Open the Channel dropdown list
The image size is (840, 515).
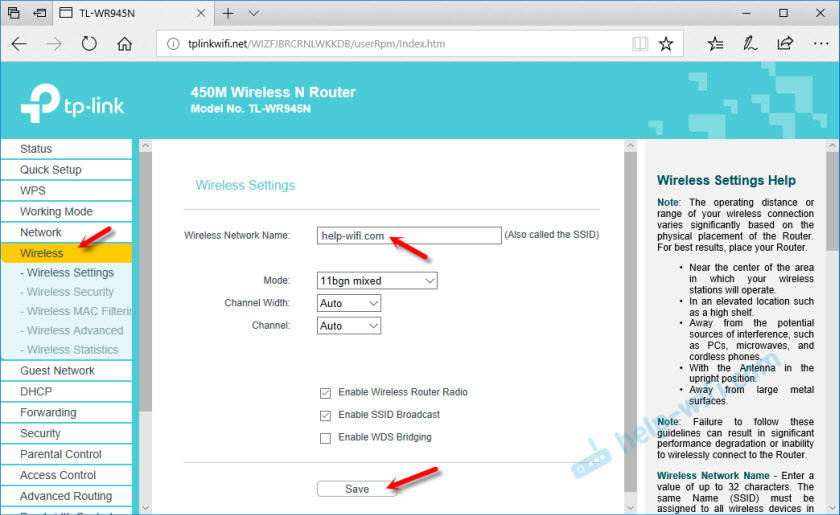pyautogui.click(x=349, y=326)
